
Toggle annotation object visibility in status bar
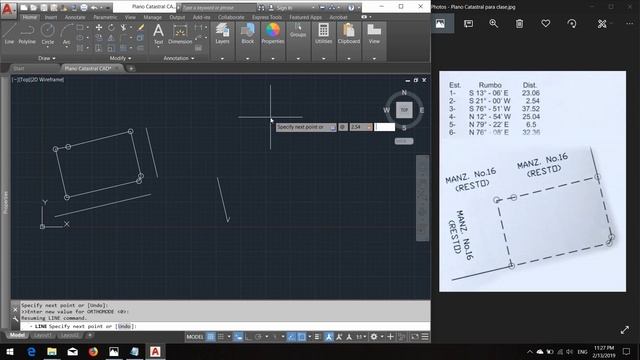pos(329,337)
